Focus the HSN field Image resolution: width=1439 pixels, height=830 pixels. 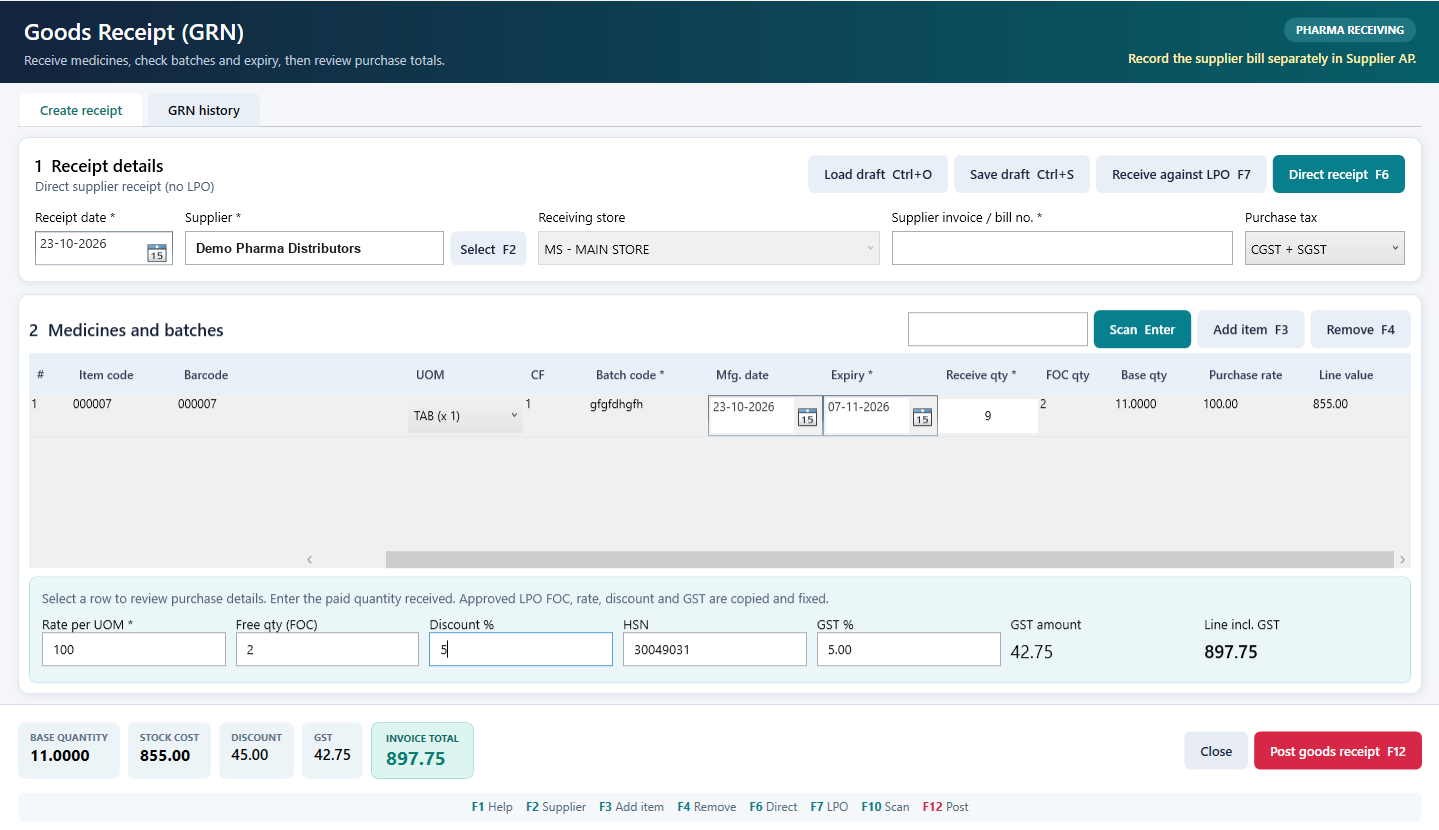715,649
